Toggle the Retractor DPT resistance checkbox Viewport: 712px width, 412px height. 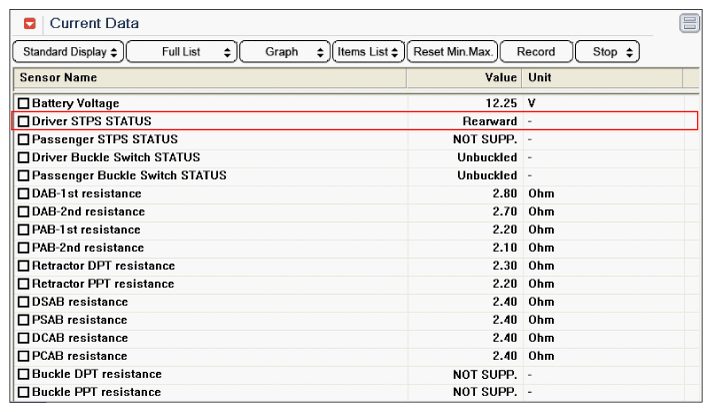tap(24, 266)
